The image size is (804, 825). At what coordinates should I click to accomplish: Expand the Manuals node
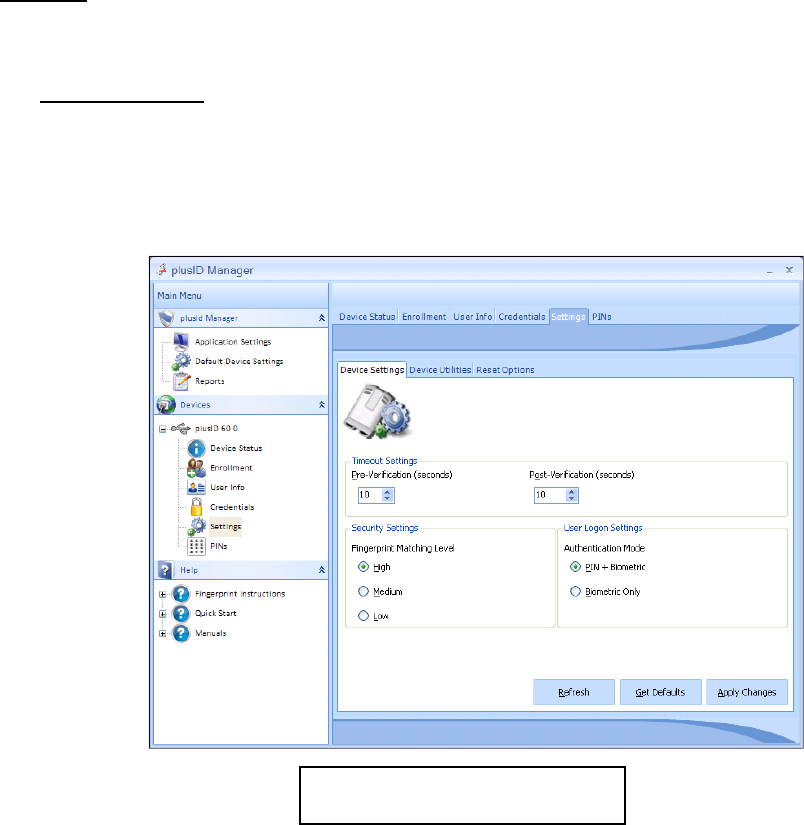(x=163, y=633)
